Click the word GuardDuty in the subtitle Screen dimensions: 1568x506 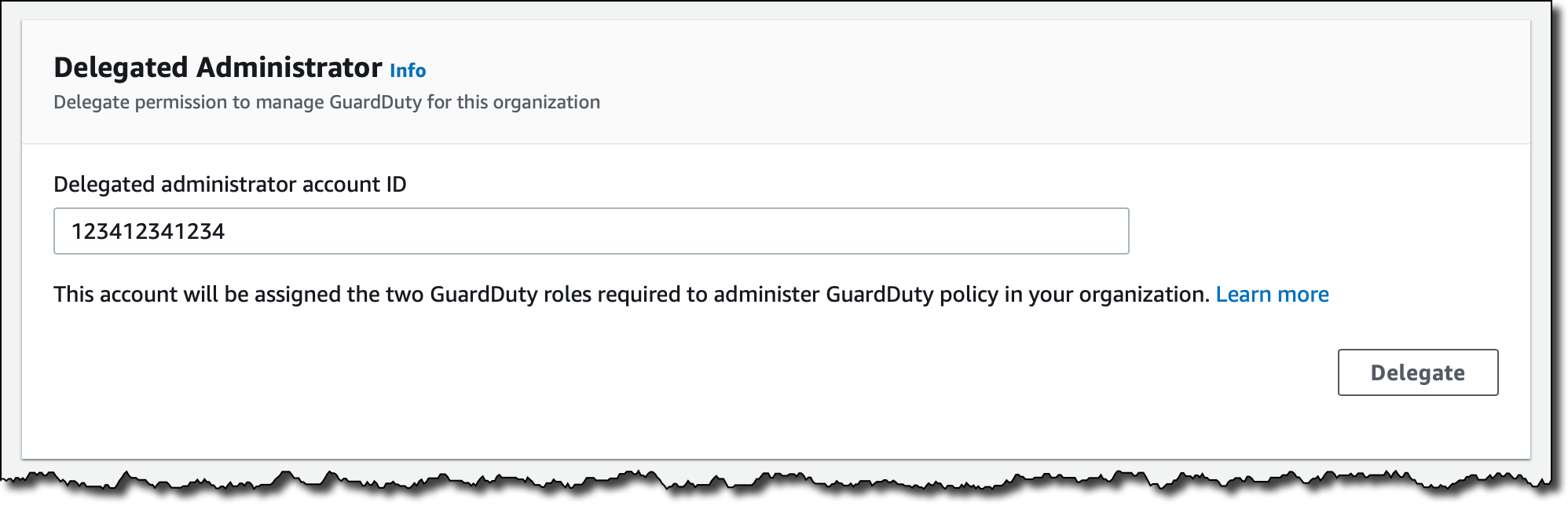pos(375,102)
